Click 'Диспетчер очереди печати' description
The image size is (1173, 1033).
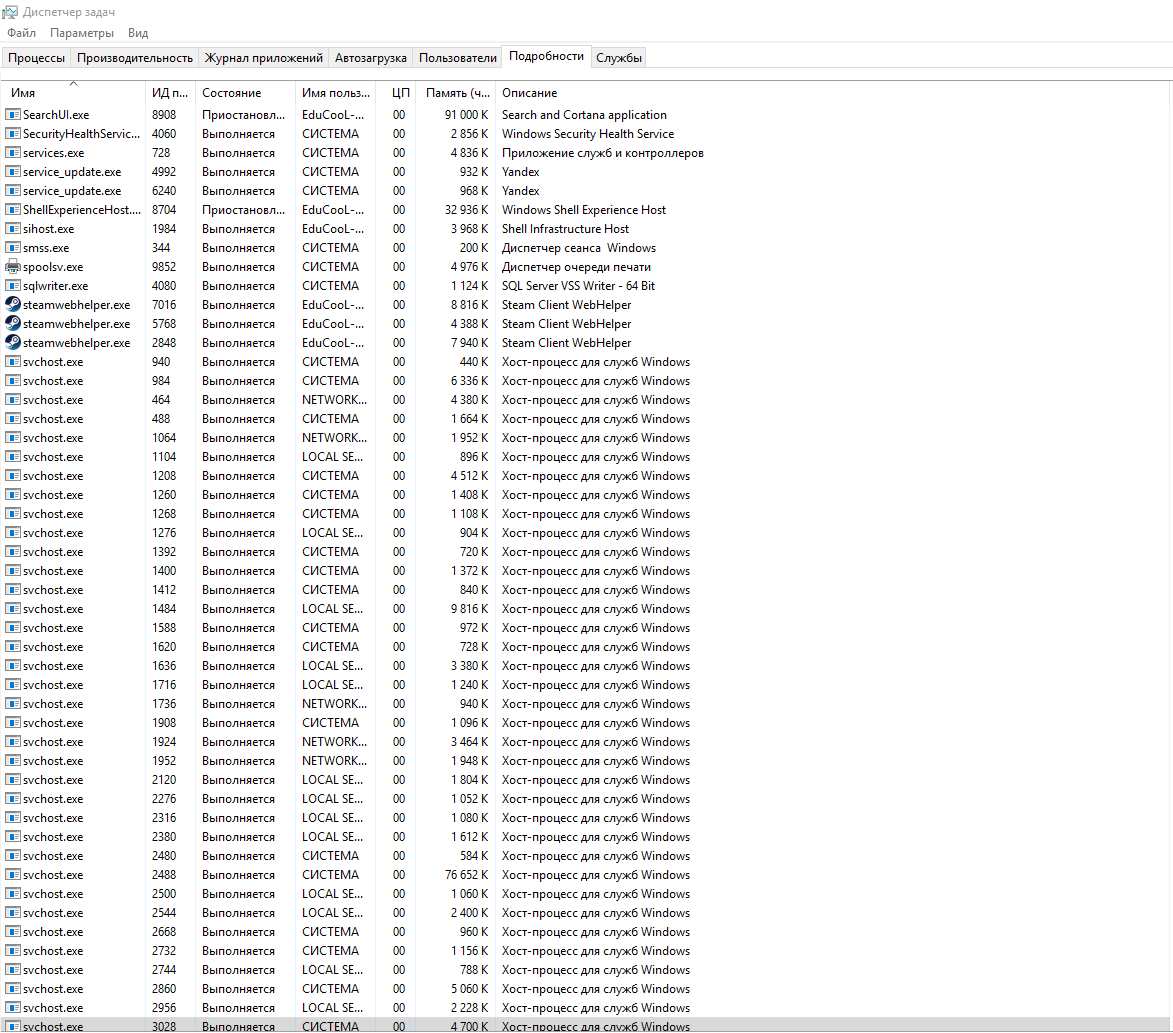pyautogui.click(x=576, y=266)
